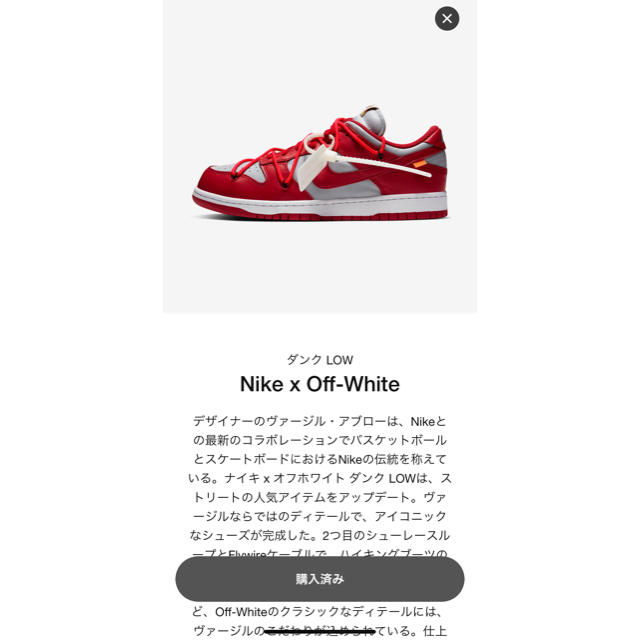The height and width of the screenshot is (640, 640).
Task: Click empty grey area below the sneaker
Action: [x=320, y=269]
